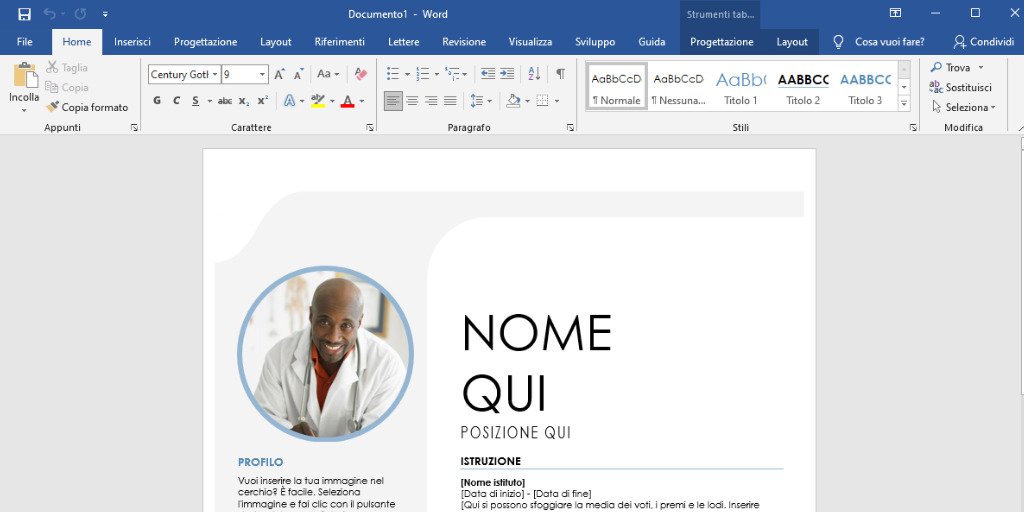Viewport: 1024px width, 512px height.
Task: Open the Sviluppo tab
Action: pos(595,42)
